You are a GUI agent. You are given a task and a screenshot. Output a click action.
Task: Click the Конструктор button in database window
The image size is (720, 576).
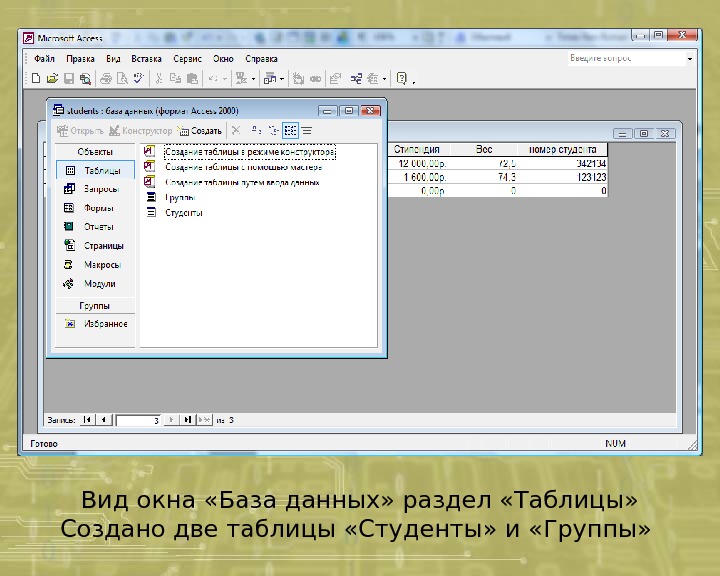141,131
